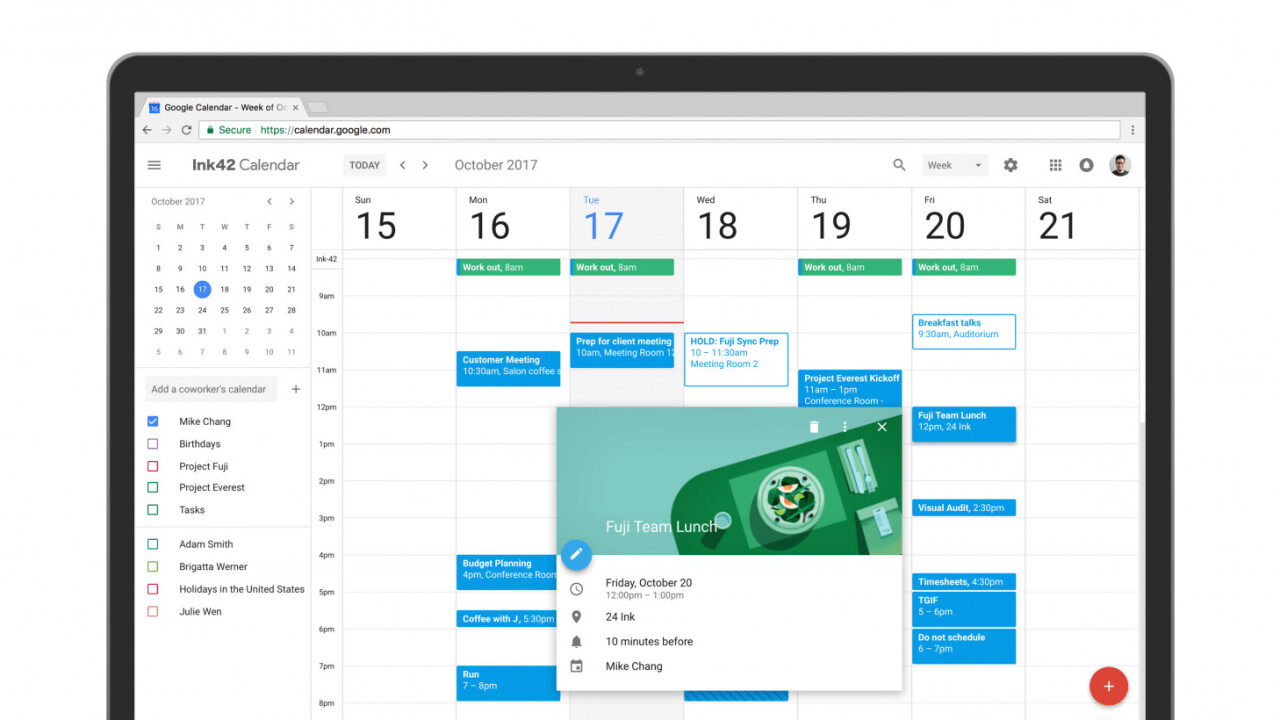Image resolution: width=1280 pixels, height=720 pixels.
Task: Enable the Birthdays calendar checkbox
Action: 153,444
